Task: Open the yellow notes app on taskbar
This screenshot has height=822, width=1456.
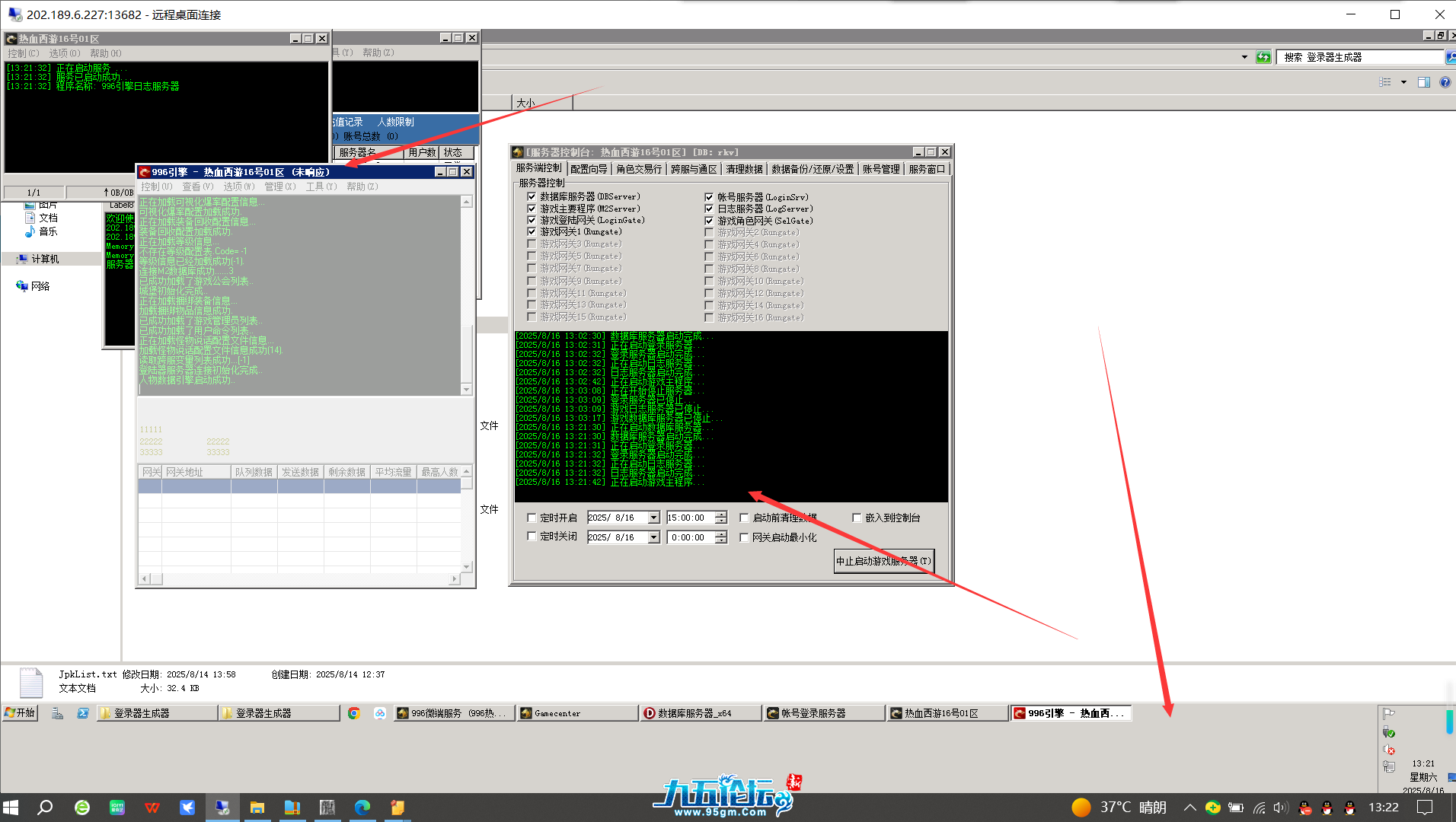Action: pyautogui.click(x=398, y=808)
